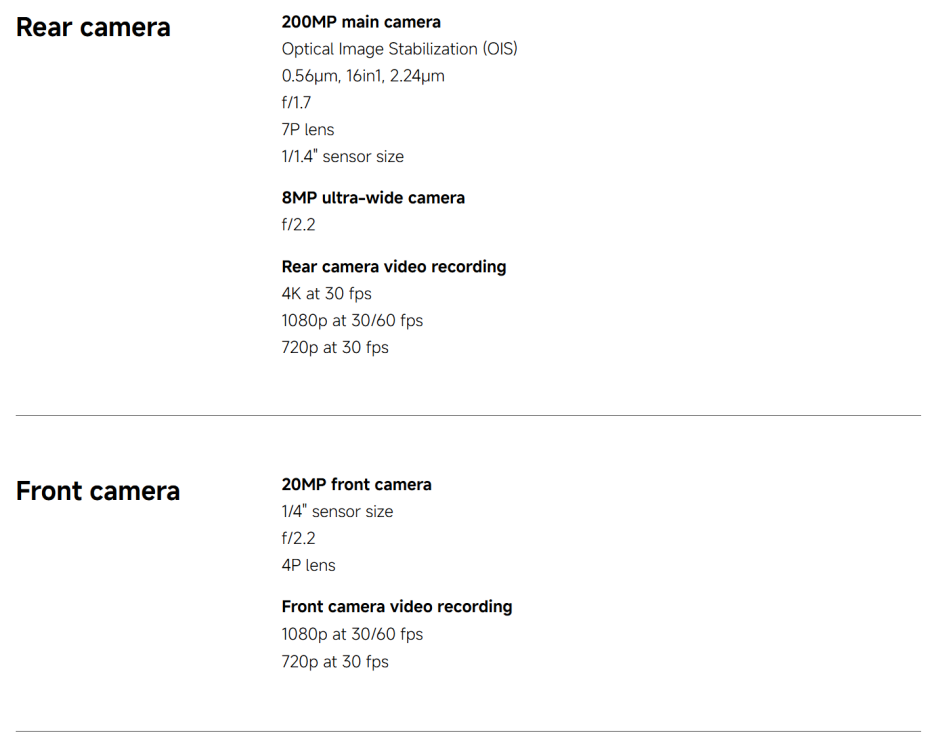Click the Front camera video recording subheading
The width and height of the screenshot is (950, 748).
(397, 607)
